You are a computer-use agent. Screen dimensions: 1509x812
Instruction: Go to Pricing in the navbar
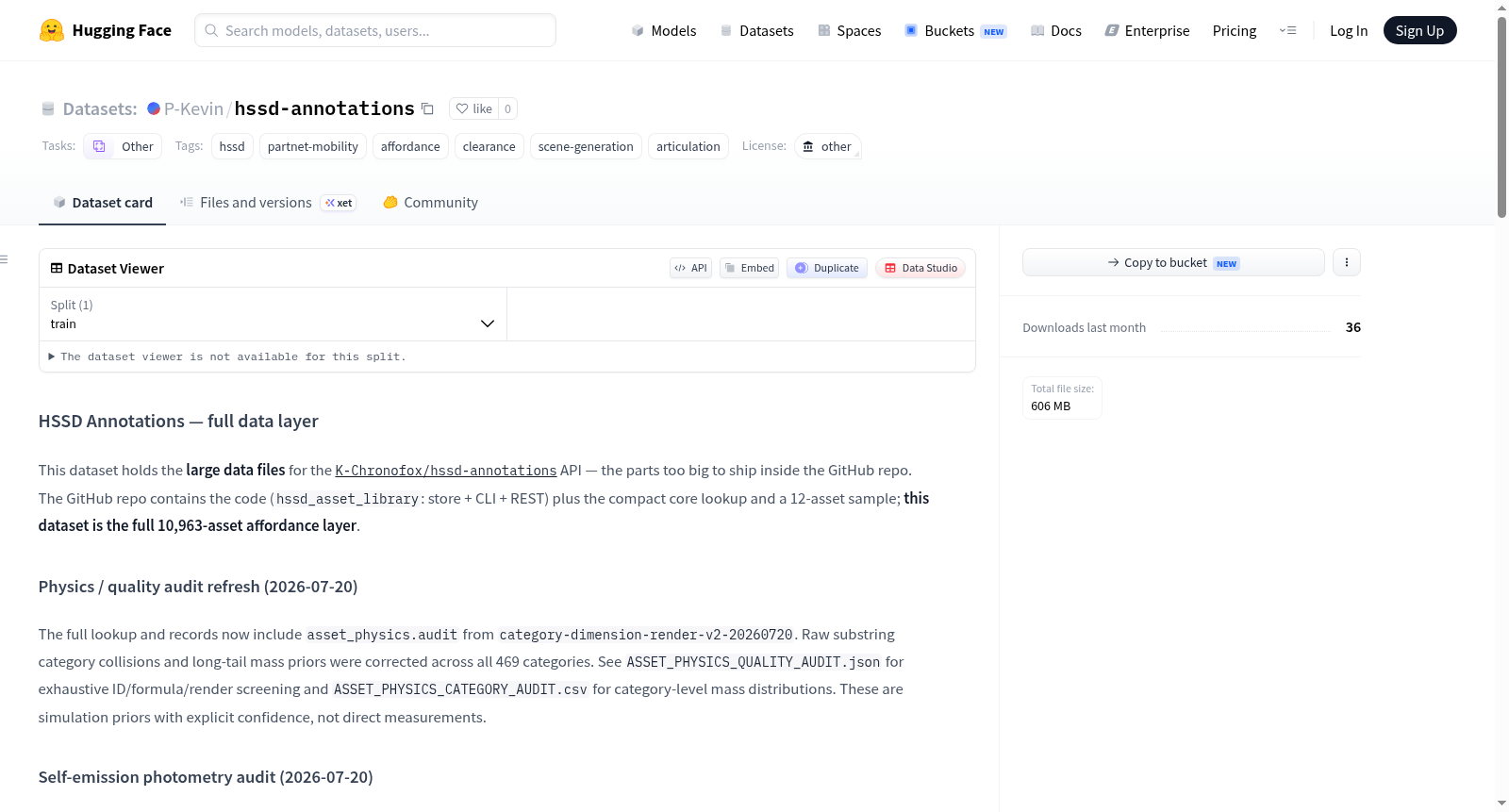click(1235, 30)
